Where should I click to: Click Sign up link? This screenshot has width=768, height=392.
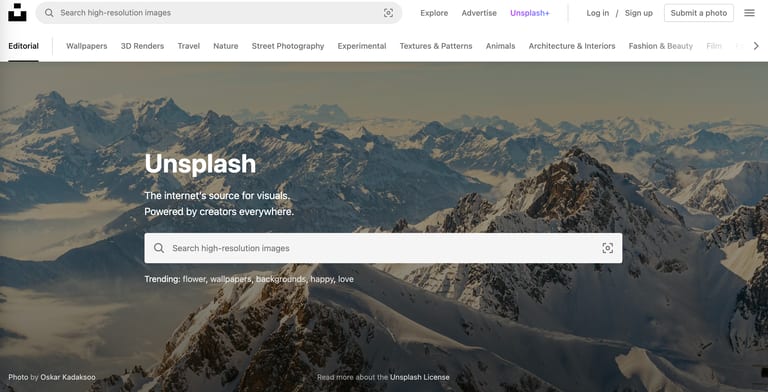(639, 13)
